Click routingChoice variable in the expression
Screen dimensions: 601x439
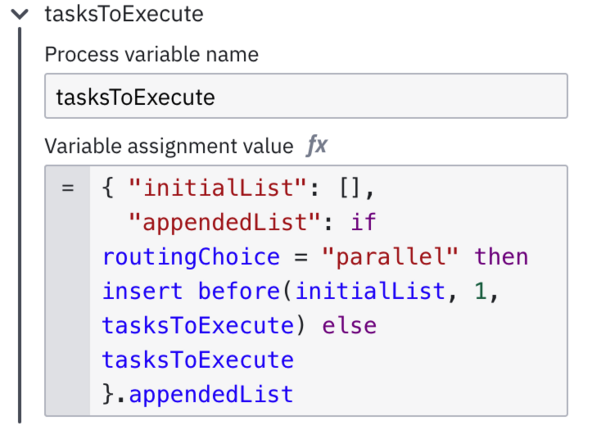(191, 256)
